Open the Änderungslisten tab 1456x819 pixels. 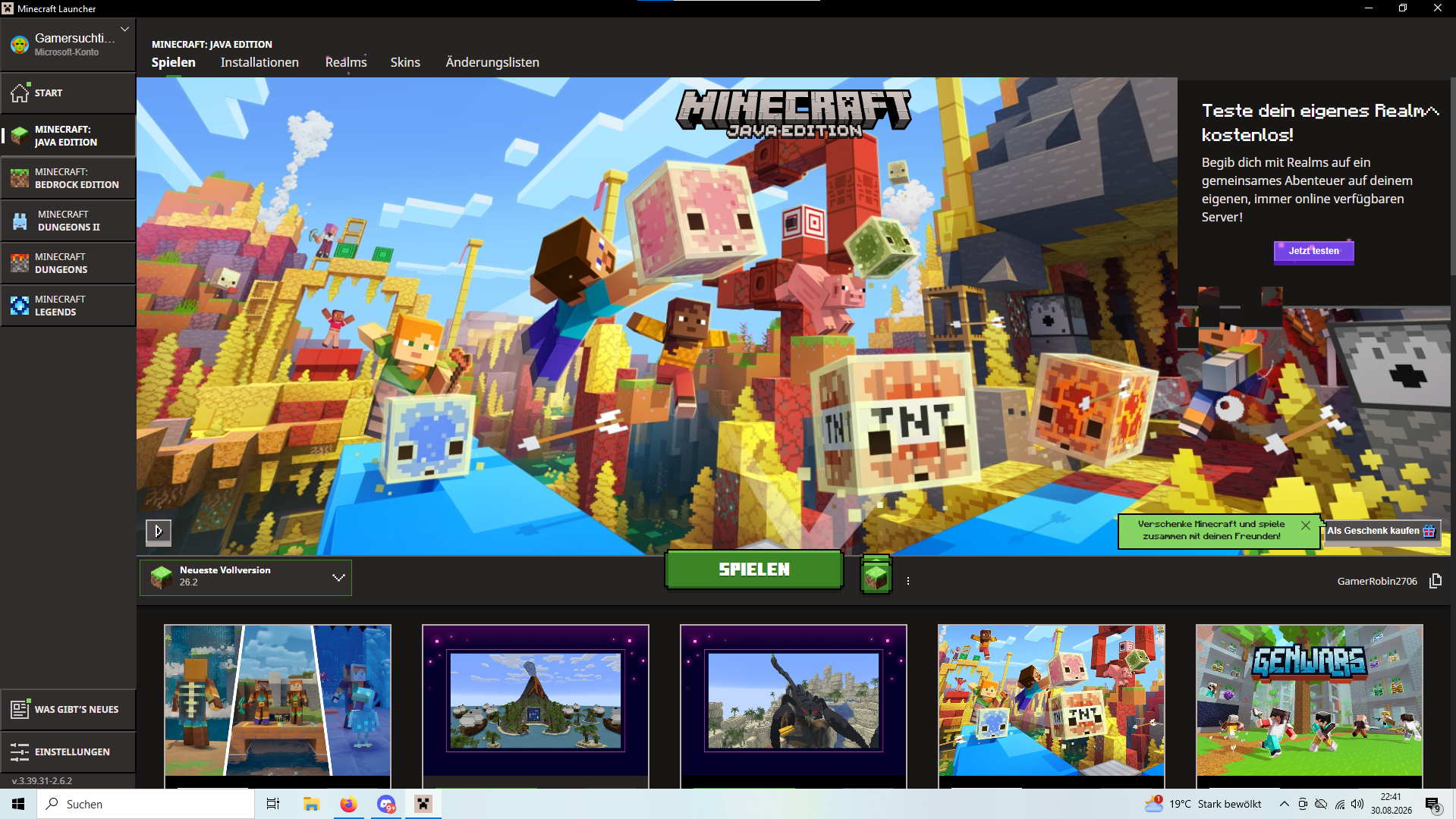click(x=492, y=62)
